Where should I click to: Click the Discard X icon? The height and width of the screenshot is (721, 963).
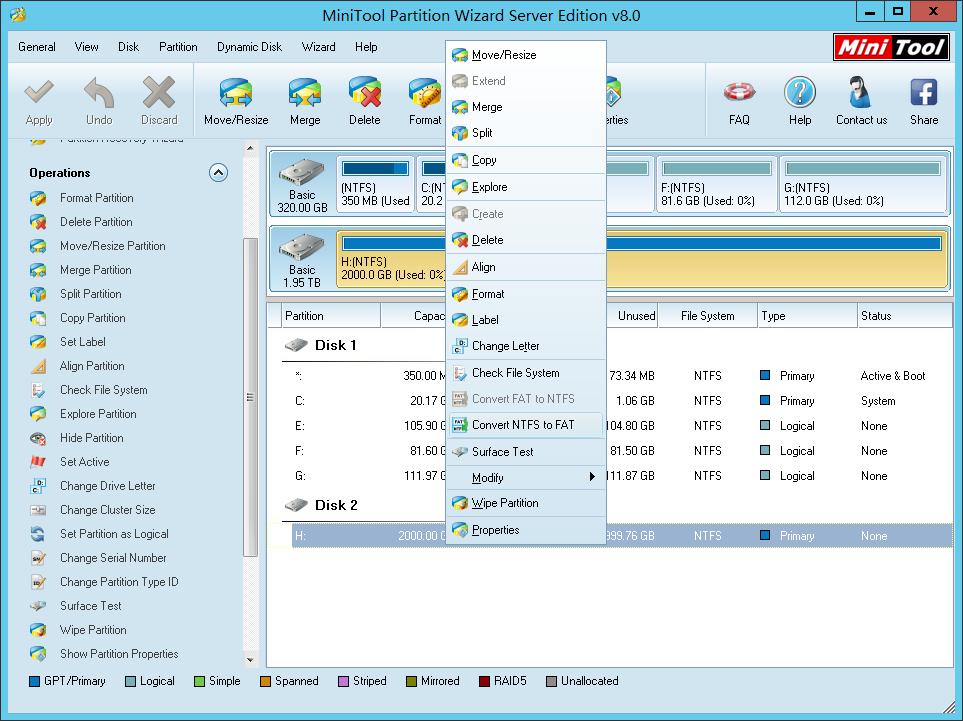tap(159, 93)
